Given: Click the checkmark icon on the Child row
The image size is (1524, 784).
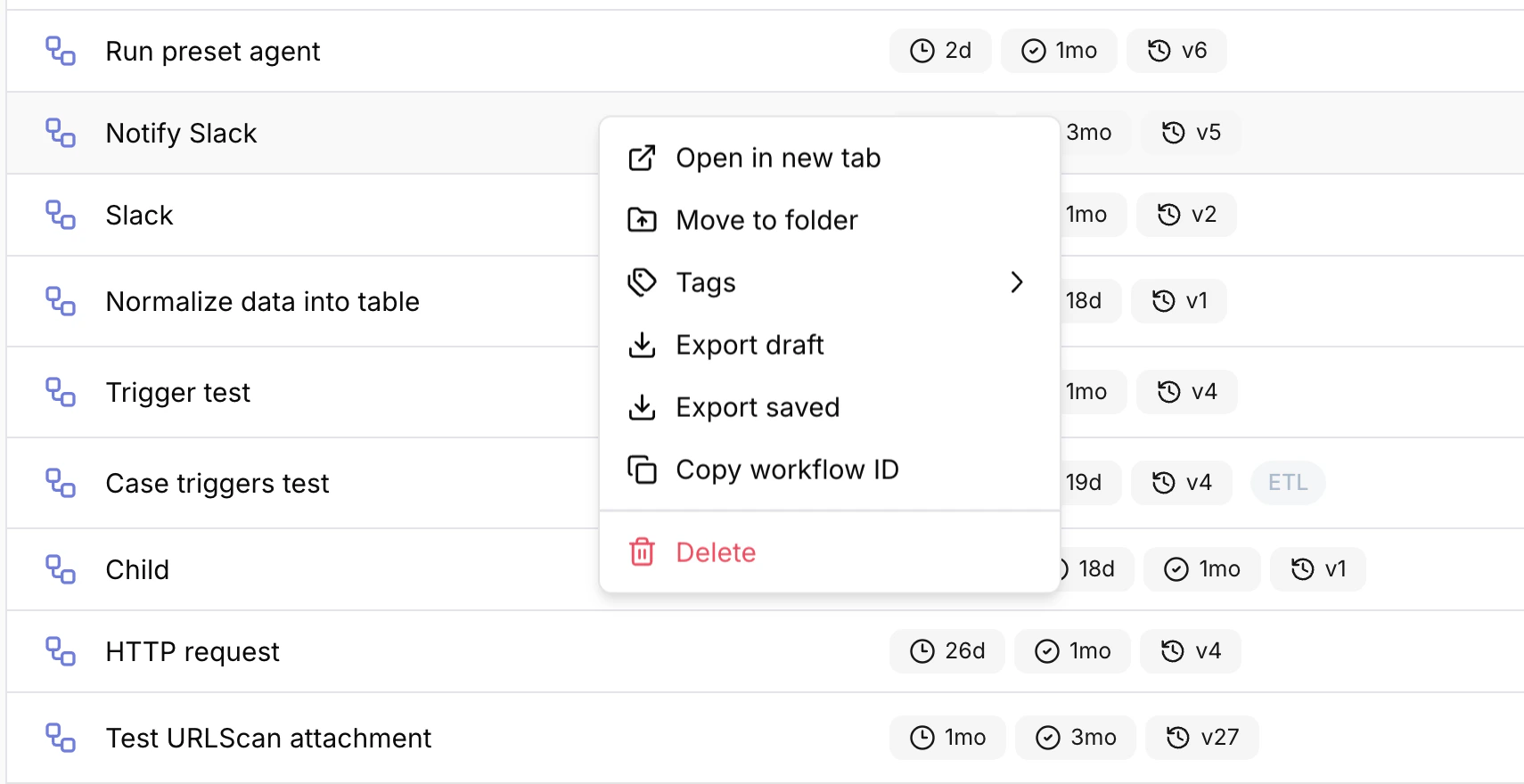Looking at the screenshot, I should [1175, 569].
